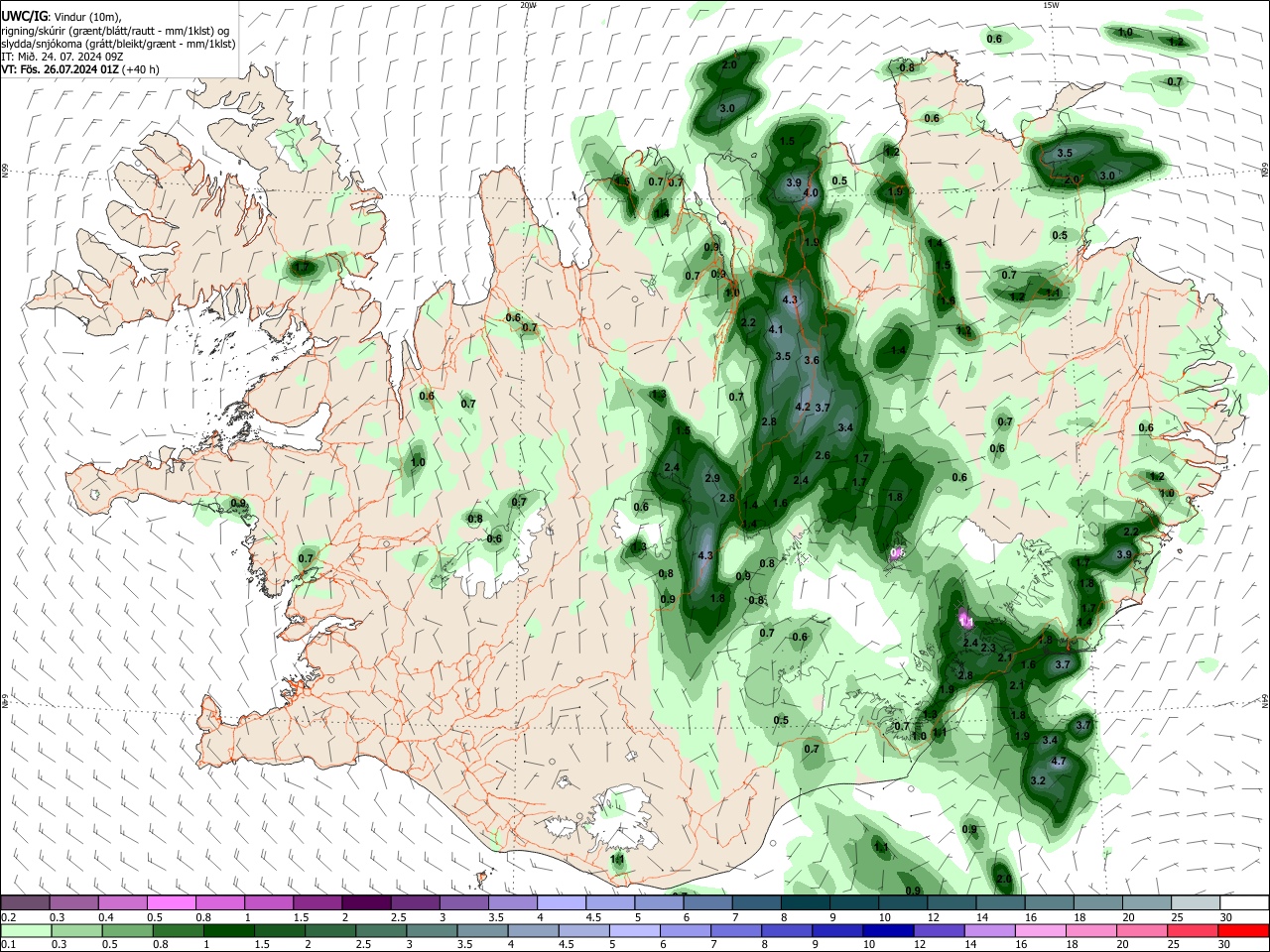This screenshot has height=952, width=1270.
Task: Click the '0.4' label under upper legend
Action: (x=106, y=916)
